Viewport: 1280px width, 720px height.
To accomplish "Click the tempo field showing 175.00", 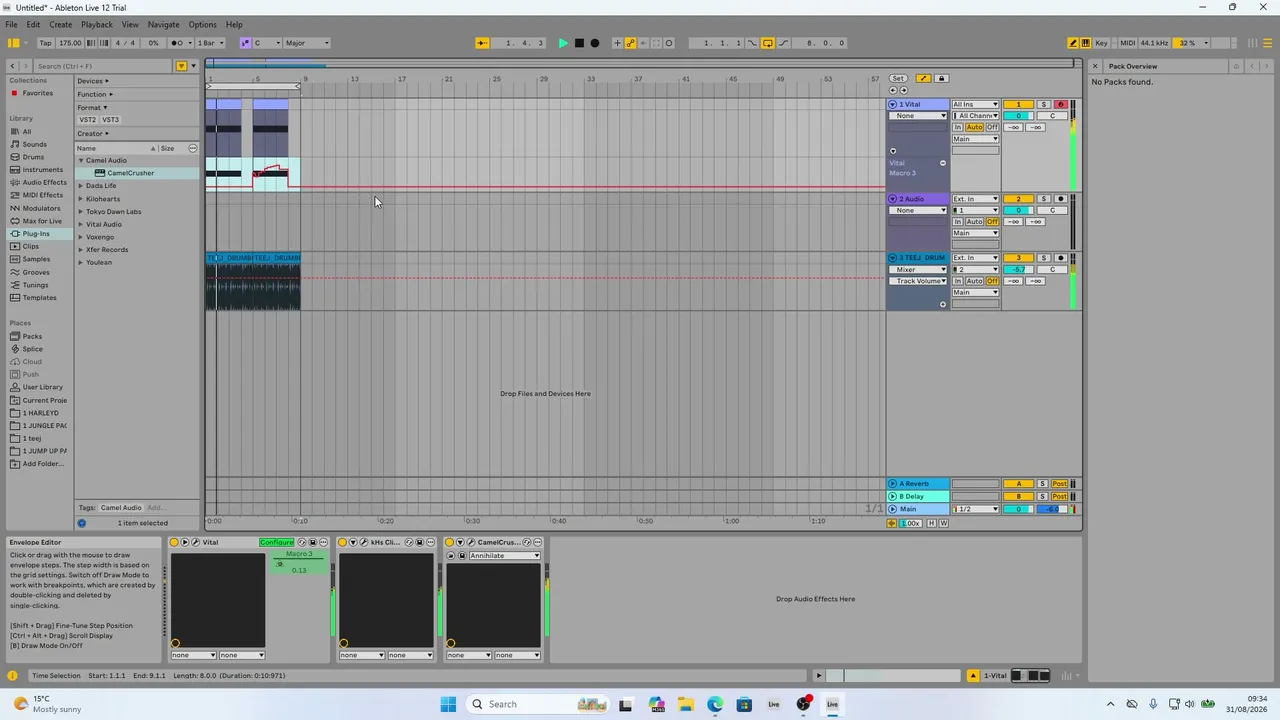I will pos(70,43).
